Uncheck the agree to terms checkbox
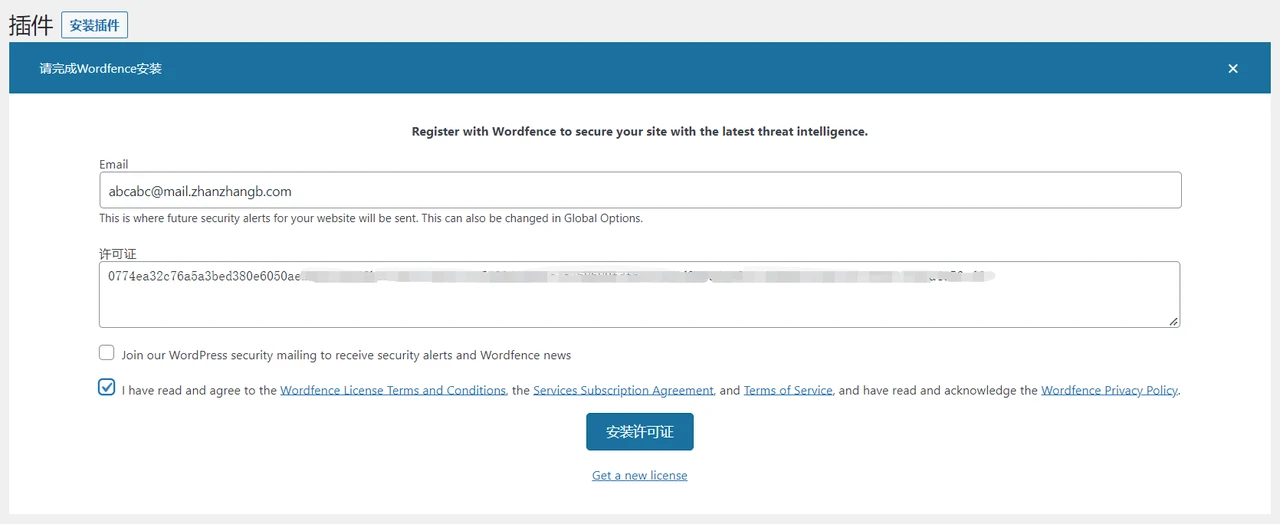Image resolution: width=1280 pixels, height=524 pixels. [107, 388]
